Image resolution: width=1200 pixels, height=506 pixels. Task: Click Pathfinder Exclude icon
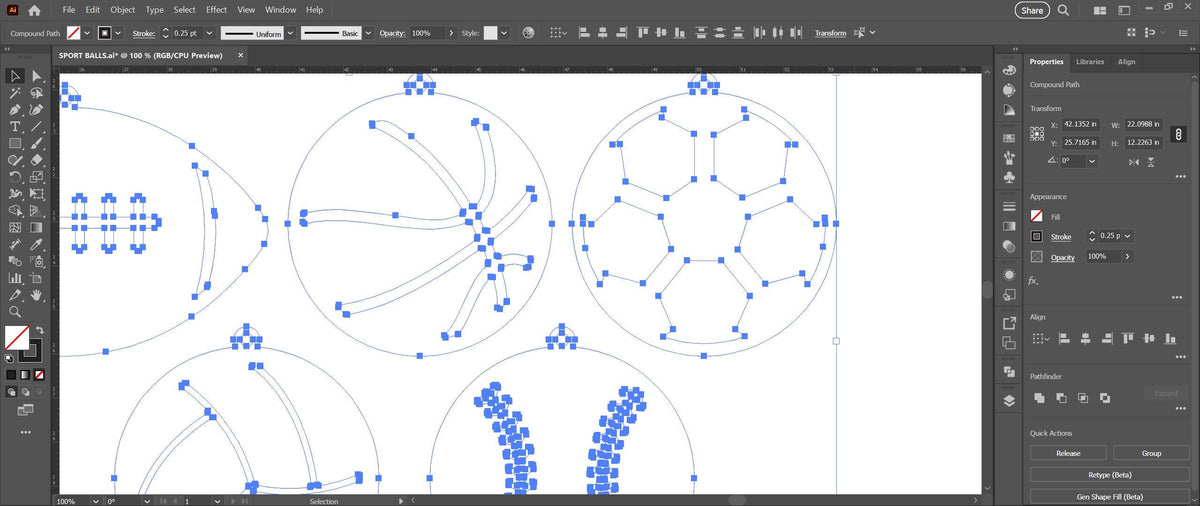pyautogui.click(x=1105, y=397)
